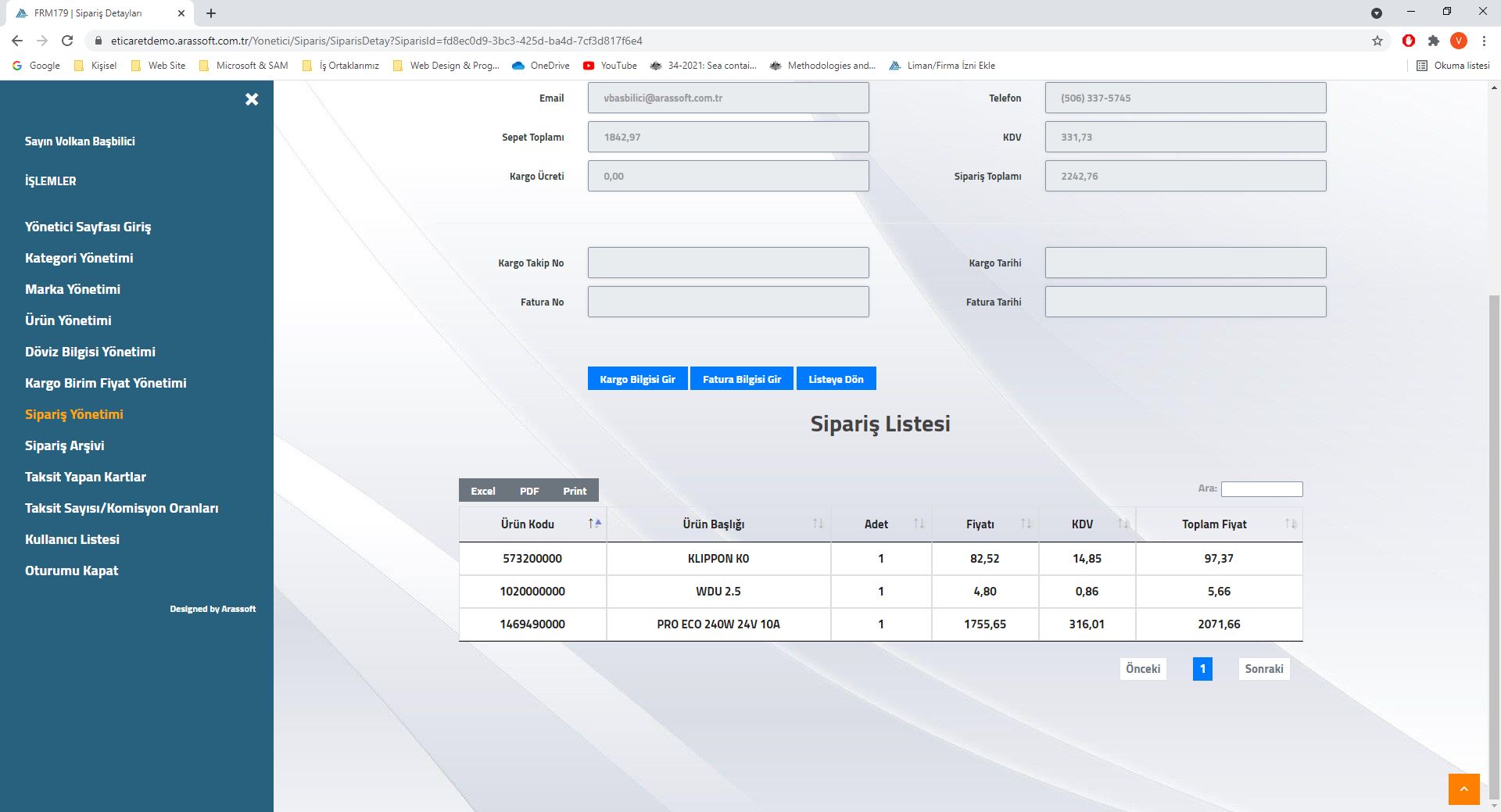This screenshot has height=812, width=1501.
Task: Go to the Sonraki page
Action: click(x=1264, y=669)
